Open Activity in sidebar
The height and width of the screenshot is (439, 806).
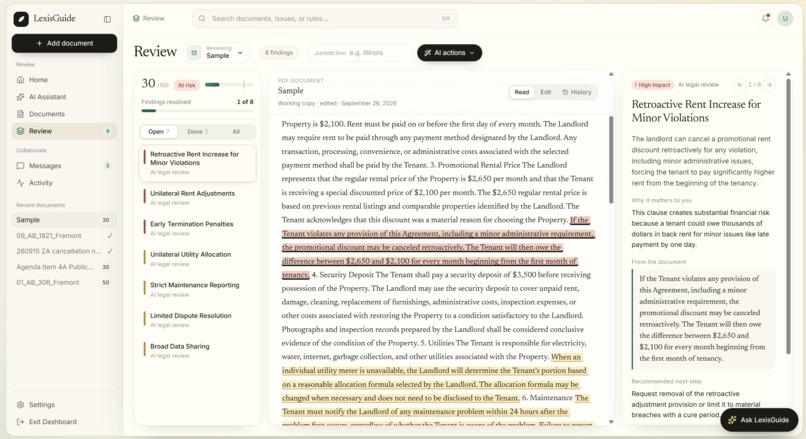click(x=64, y=182)
